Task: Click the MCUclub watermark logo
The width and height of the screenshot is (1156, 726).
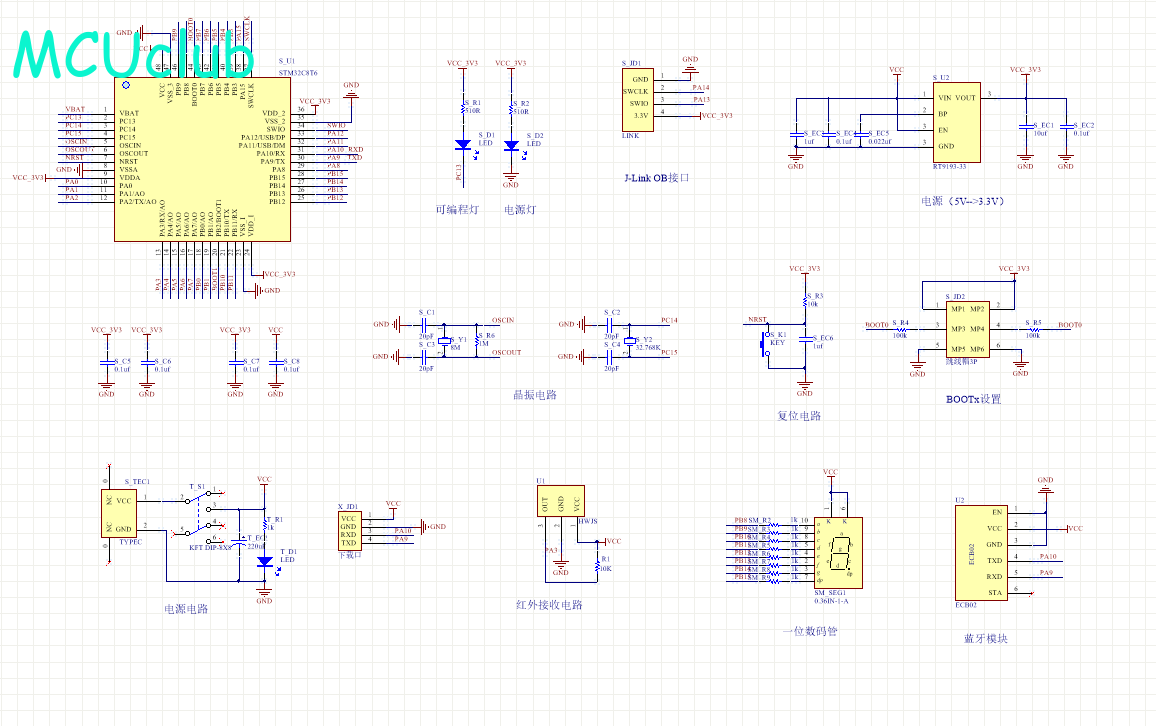Action: [134, 55]
